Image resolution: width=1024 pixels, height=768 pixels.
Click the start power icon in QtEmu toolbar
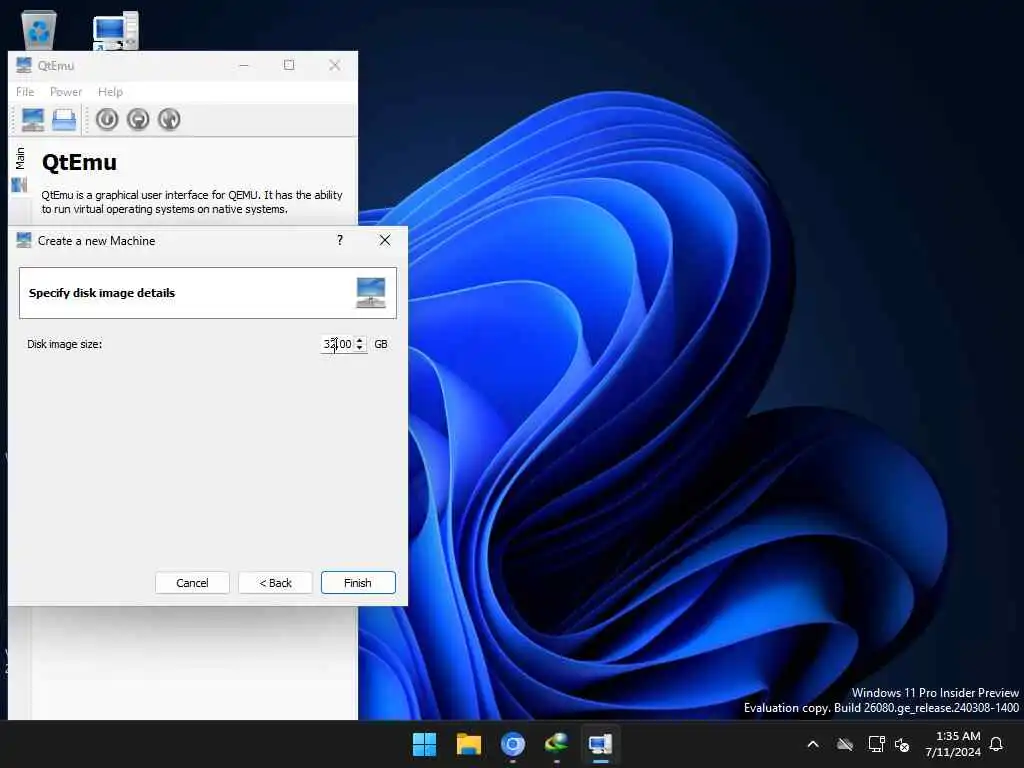107,120
